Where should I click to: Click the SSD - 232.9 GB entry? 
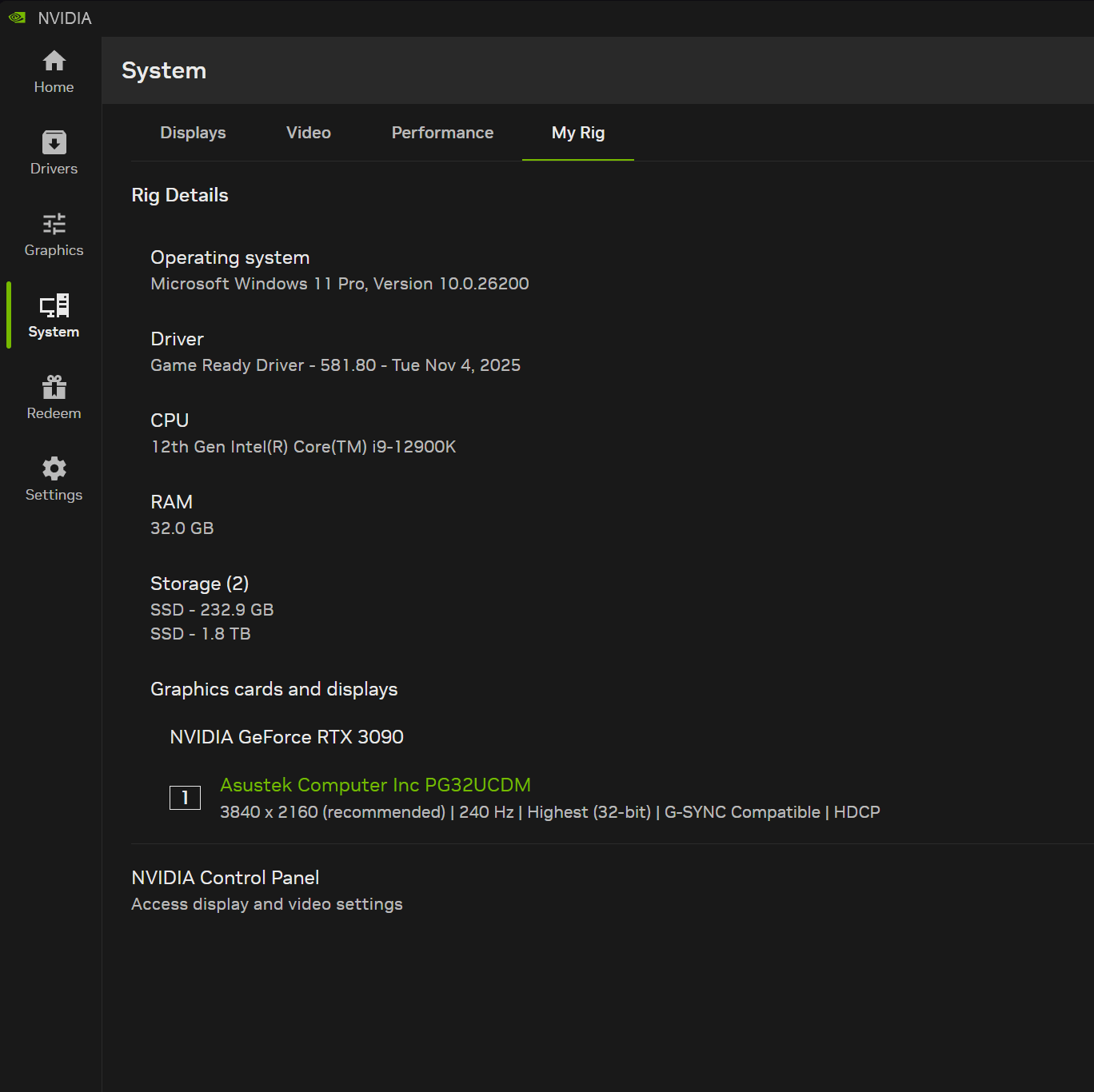212,610
